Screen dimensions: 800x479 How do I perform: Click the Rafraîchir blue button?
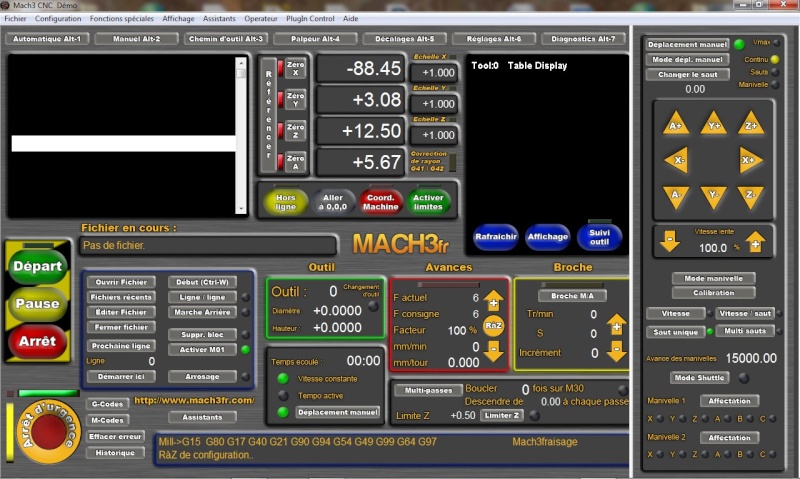496,237
